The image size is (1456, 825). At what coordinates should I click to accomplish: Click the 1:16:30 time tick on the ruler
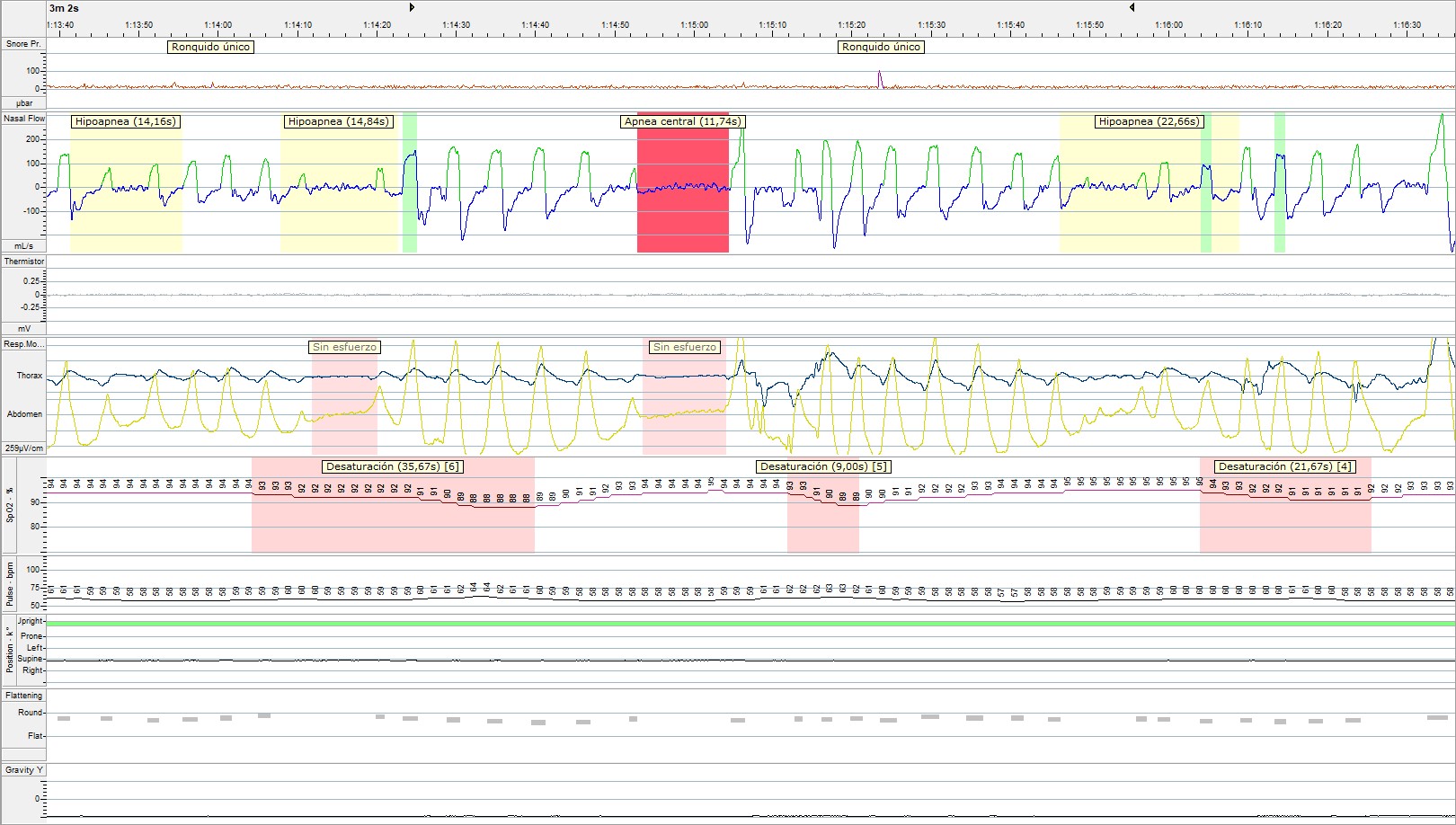1407,25
